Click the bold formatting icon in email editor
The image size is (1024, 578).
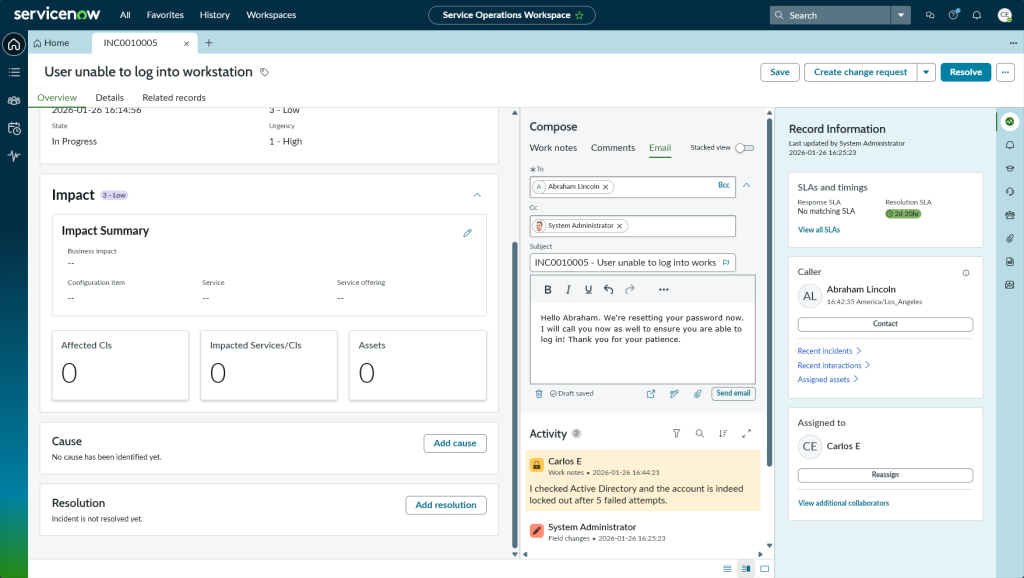coord(548,290)
